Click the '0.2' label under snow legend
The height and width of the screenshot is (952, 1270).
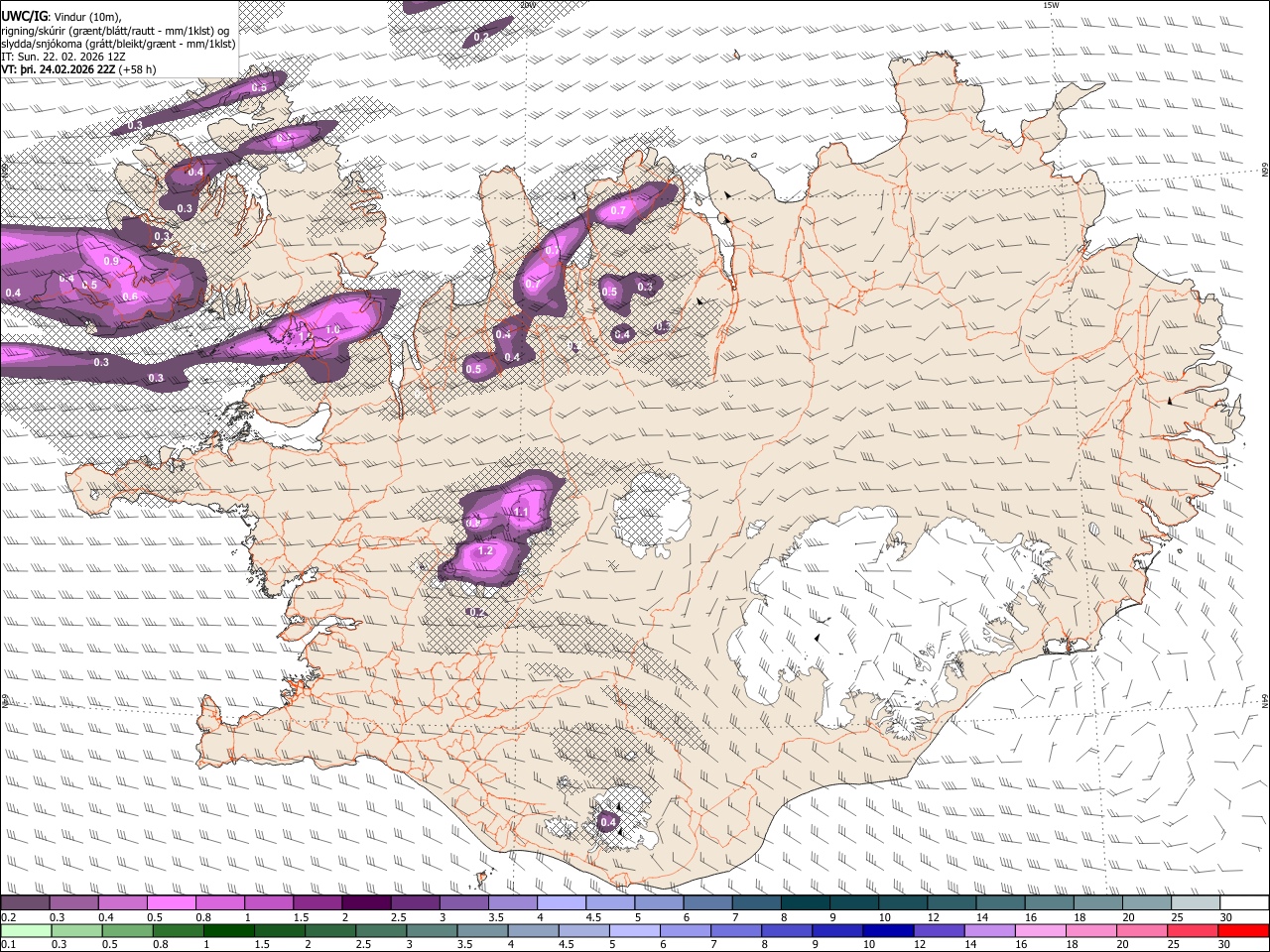click(x=7, y=917)
